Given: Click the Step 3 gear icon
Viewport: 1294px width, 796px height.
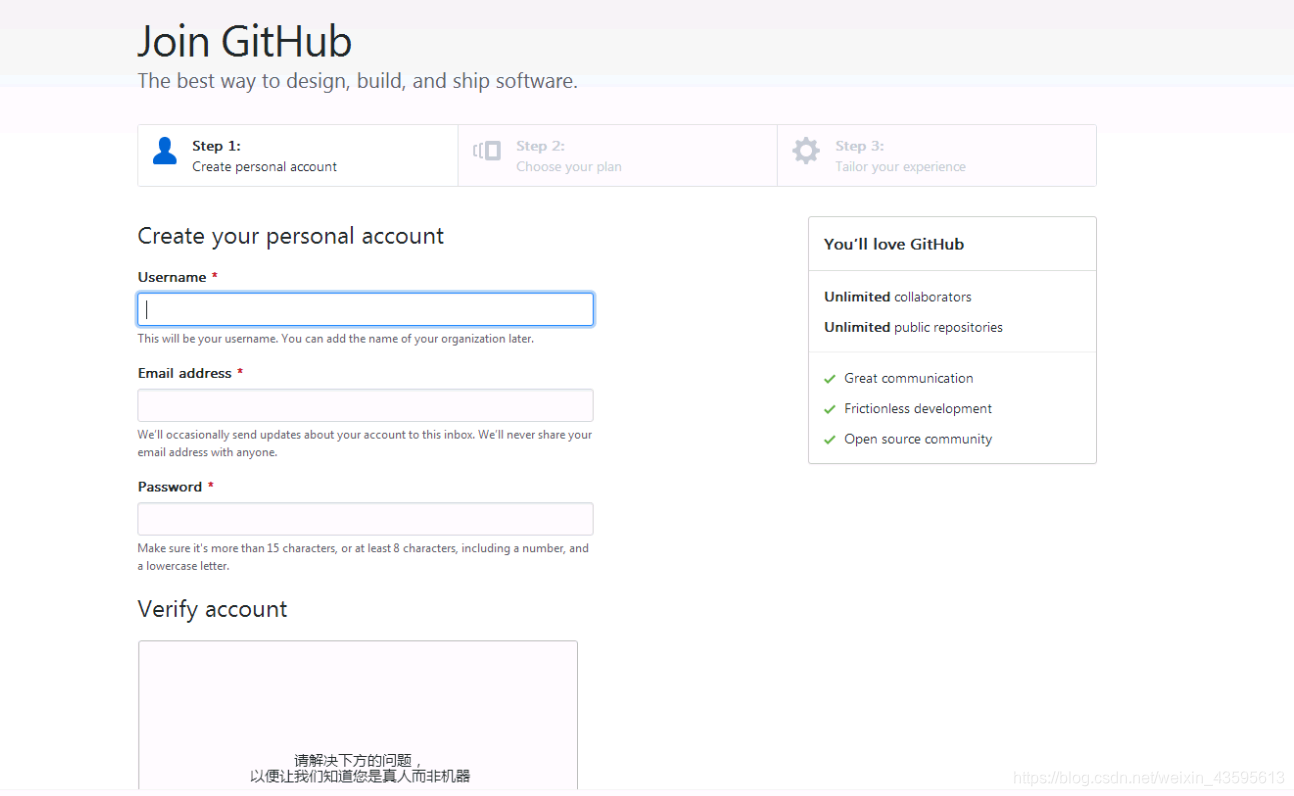Looking at the screenshot, I should [806, 151].
